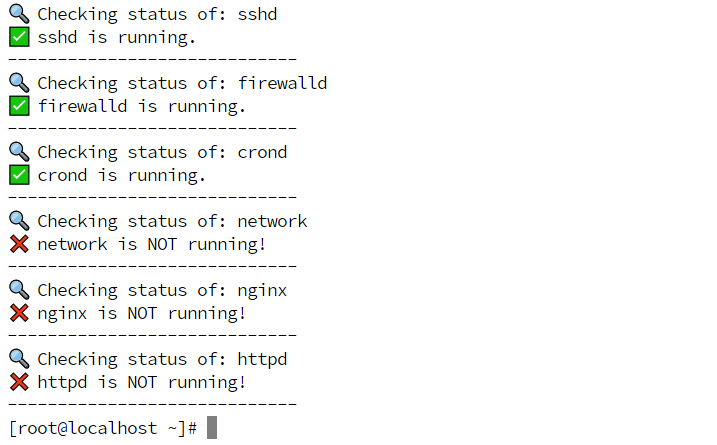Click green checkmark for sshd is running

[x=19, y=37]
